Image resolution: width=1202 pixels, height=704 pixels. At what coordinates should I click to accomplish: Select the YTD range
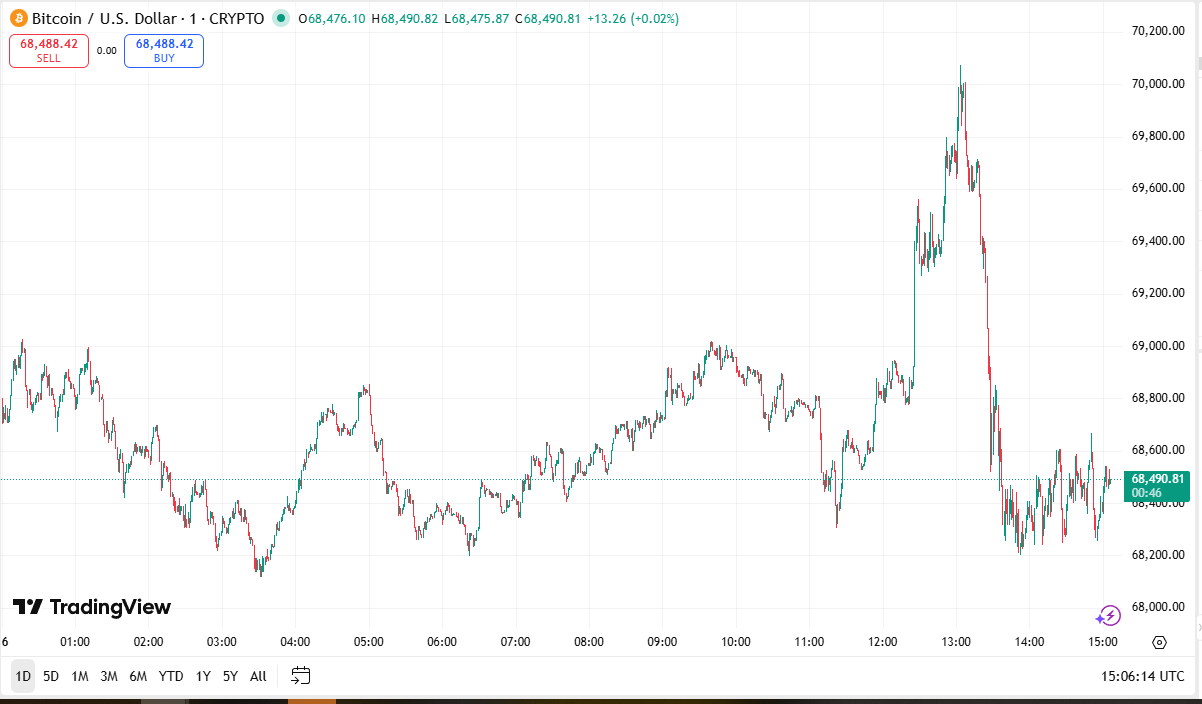click(x=171, y=676)
